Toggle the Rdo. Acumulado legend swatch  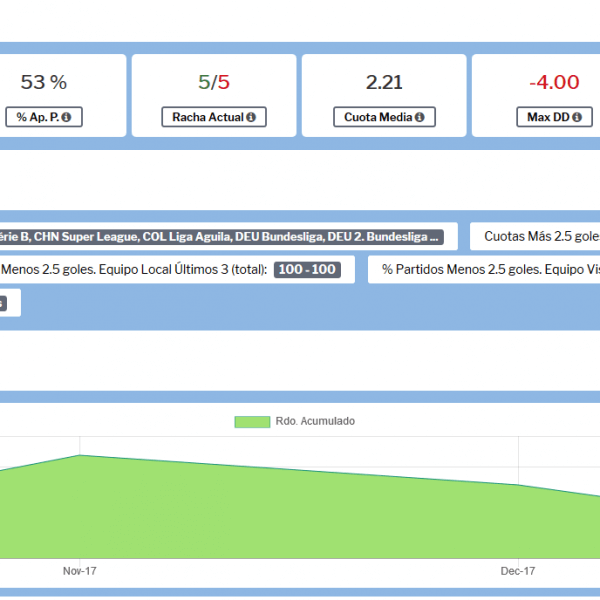click(252, 422)
